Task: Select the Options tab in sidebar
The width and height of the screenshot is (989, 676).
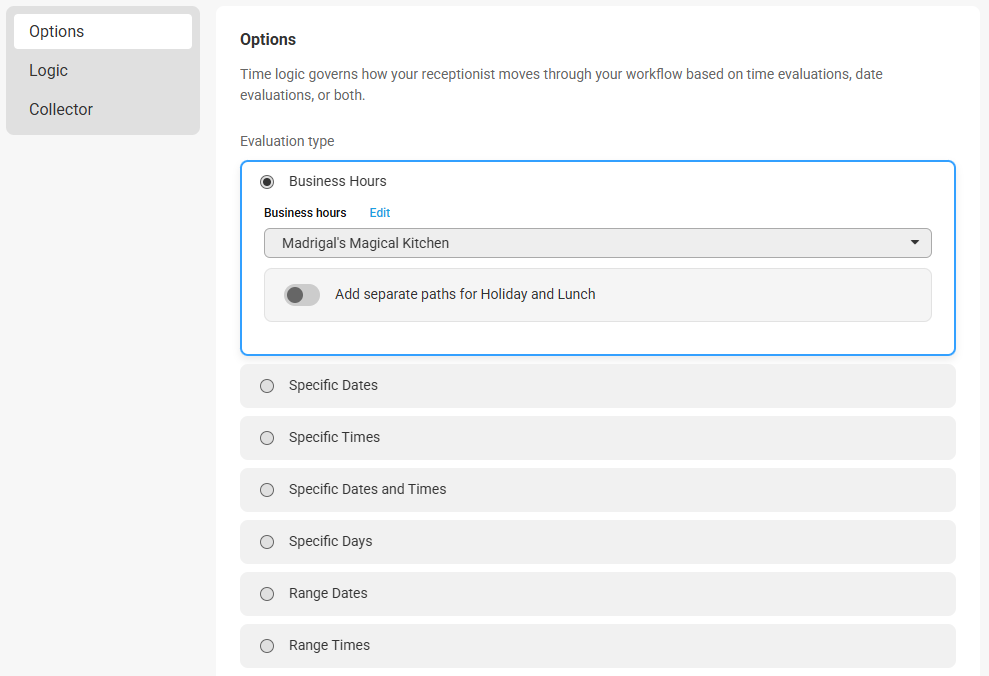Action: click(x=103, y=32)
